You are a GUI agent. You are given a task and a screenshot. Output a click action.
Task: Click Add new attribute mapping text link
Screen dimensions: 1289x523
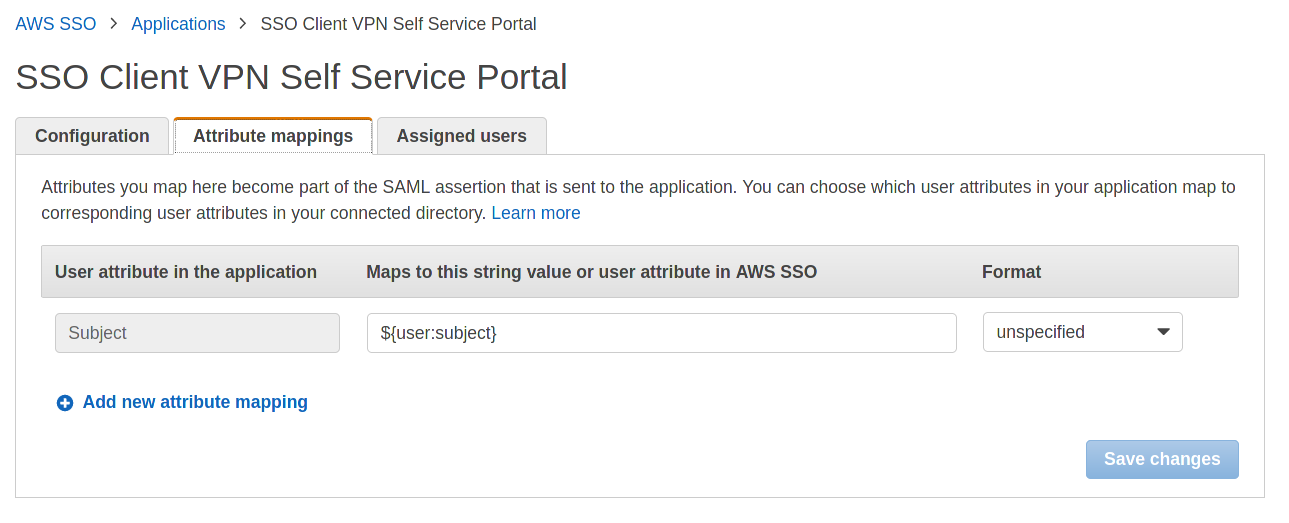(195, 402)
